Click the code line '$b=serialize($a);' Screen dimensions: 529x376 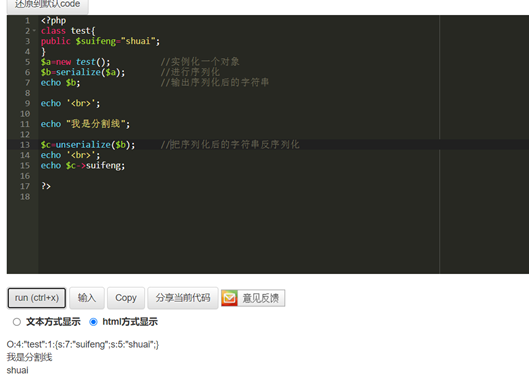(83, 72)
